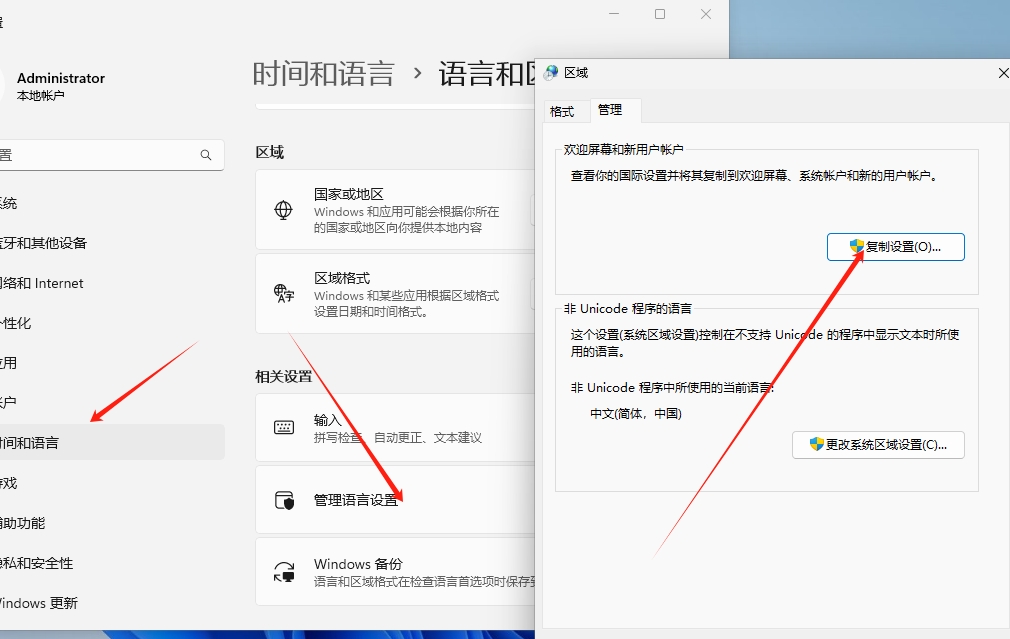
Task: Open 时间和语言 in the sidebar
Action: coord(111,443)
